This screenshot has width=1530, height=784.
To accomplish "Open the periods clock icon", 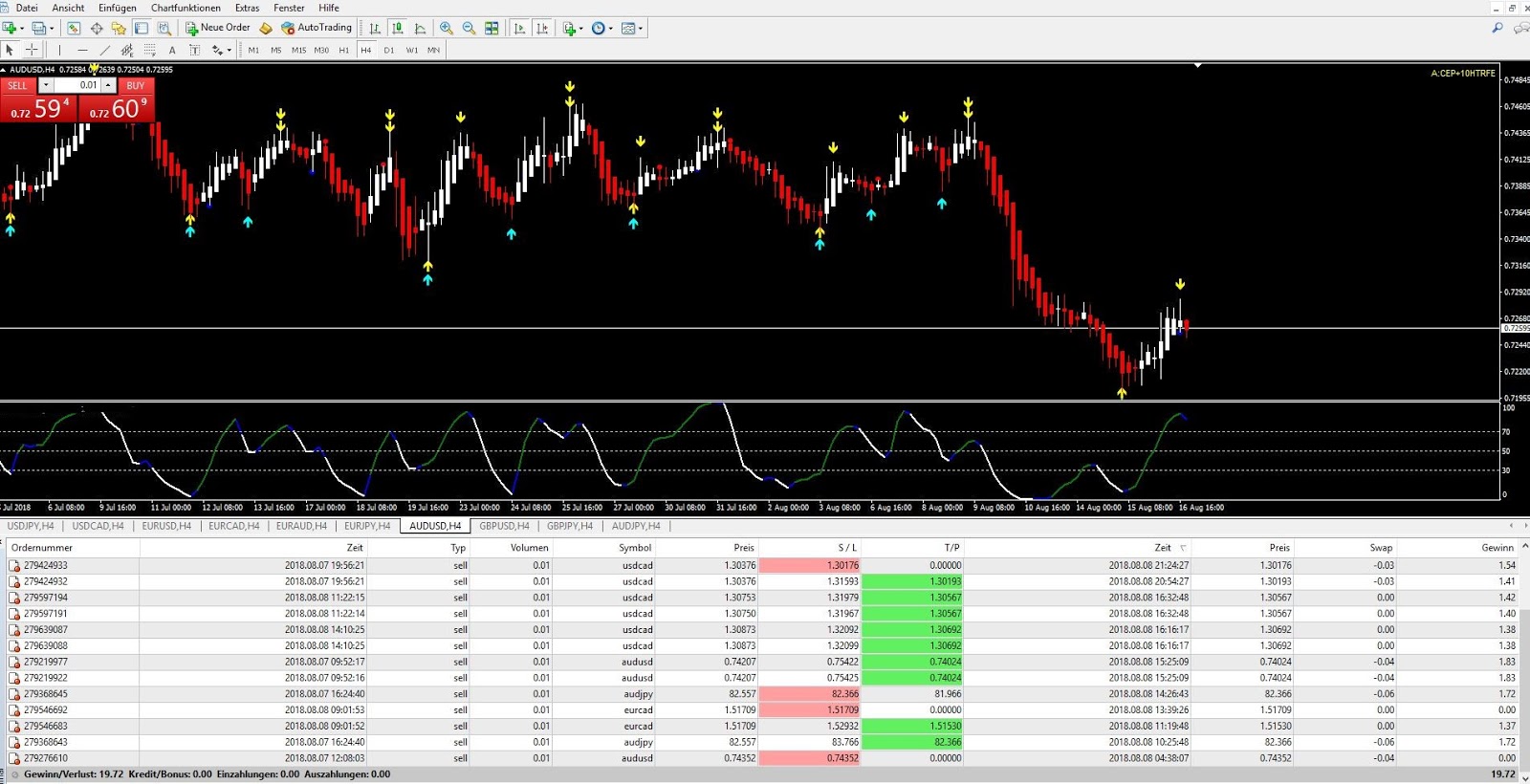I will pyautogui.click(x=599, y=29).
